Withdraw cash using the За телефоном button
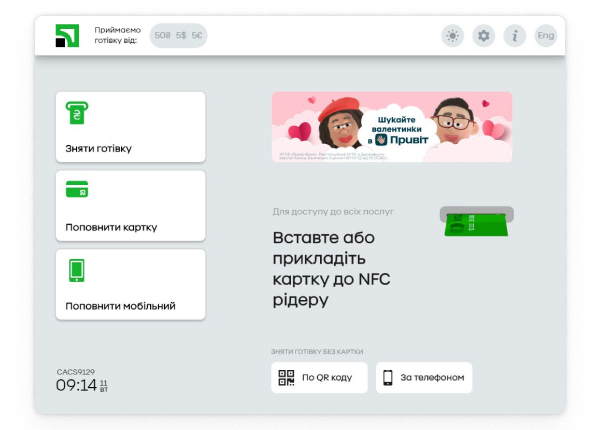 click(424, 378)
